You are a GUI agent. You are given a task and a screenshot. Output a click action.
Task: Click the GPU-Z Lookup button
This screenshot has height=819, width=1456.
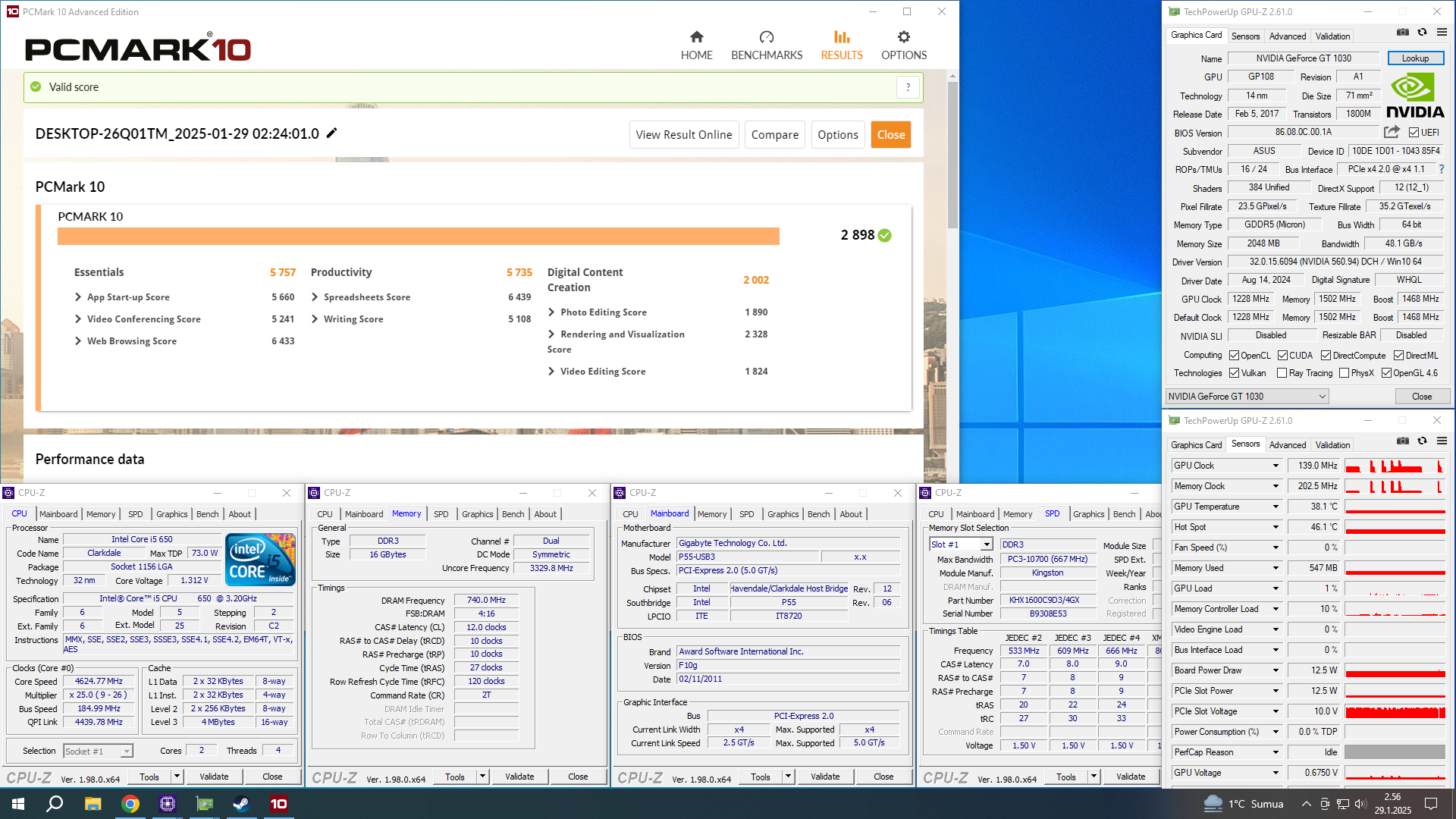[1415, 58]
